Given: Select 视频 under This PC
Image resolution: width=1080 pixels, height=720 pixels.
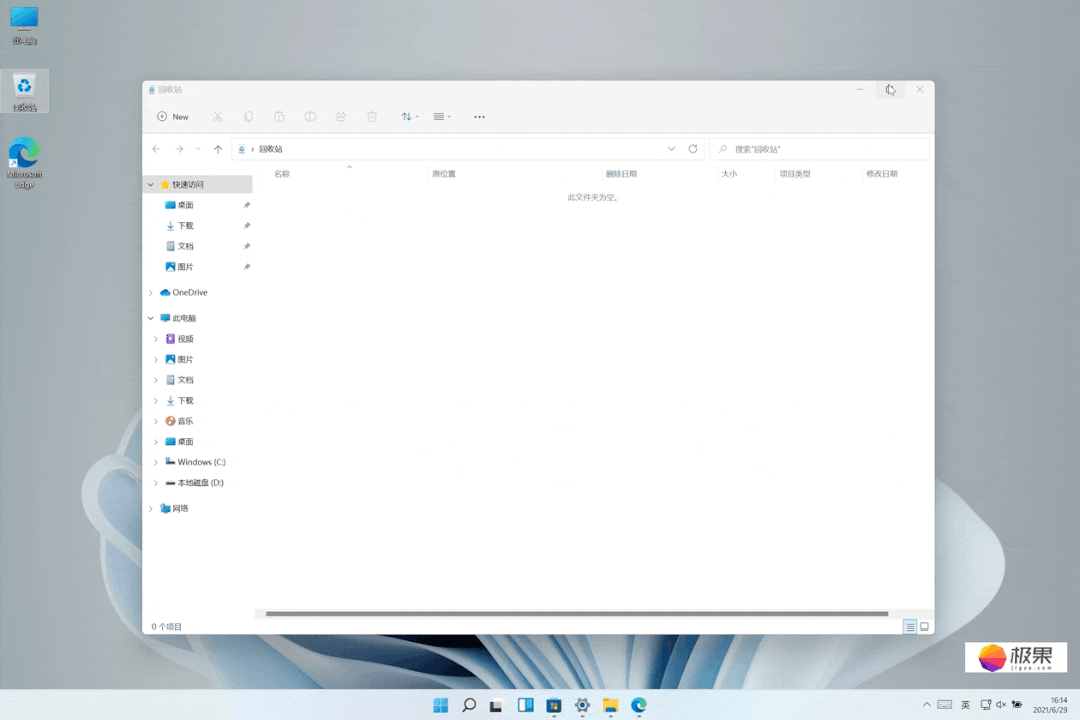Looking at the screenshot, I should click(185, 339).
